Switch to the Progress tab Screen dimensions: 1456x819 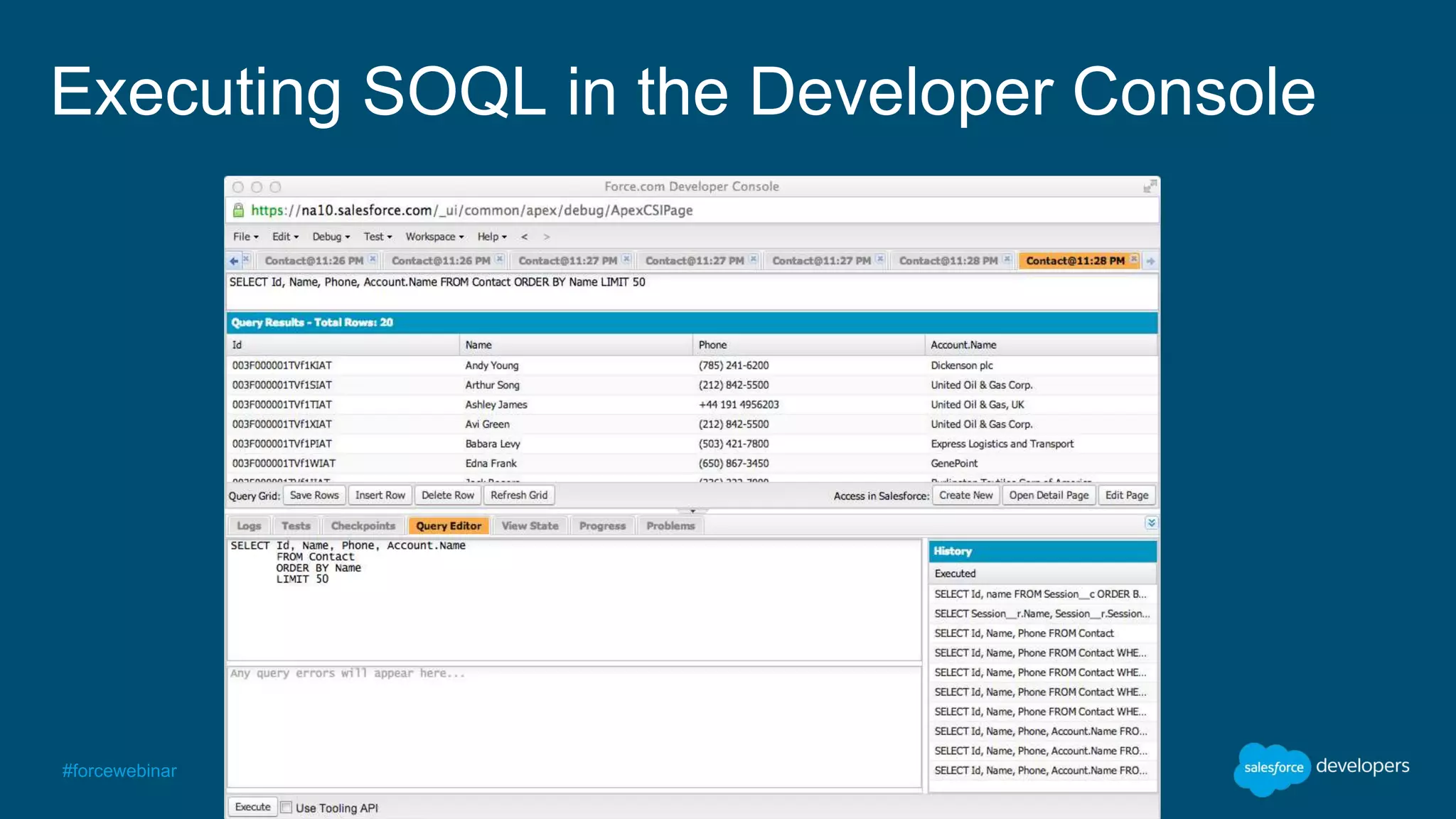pos(602,526)
